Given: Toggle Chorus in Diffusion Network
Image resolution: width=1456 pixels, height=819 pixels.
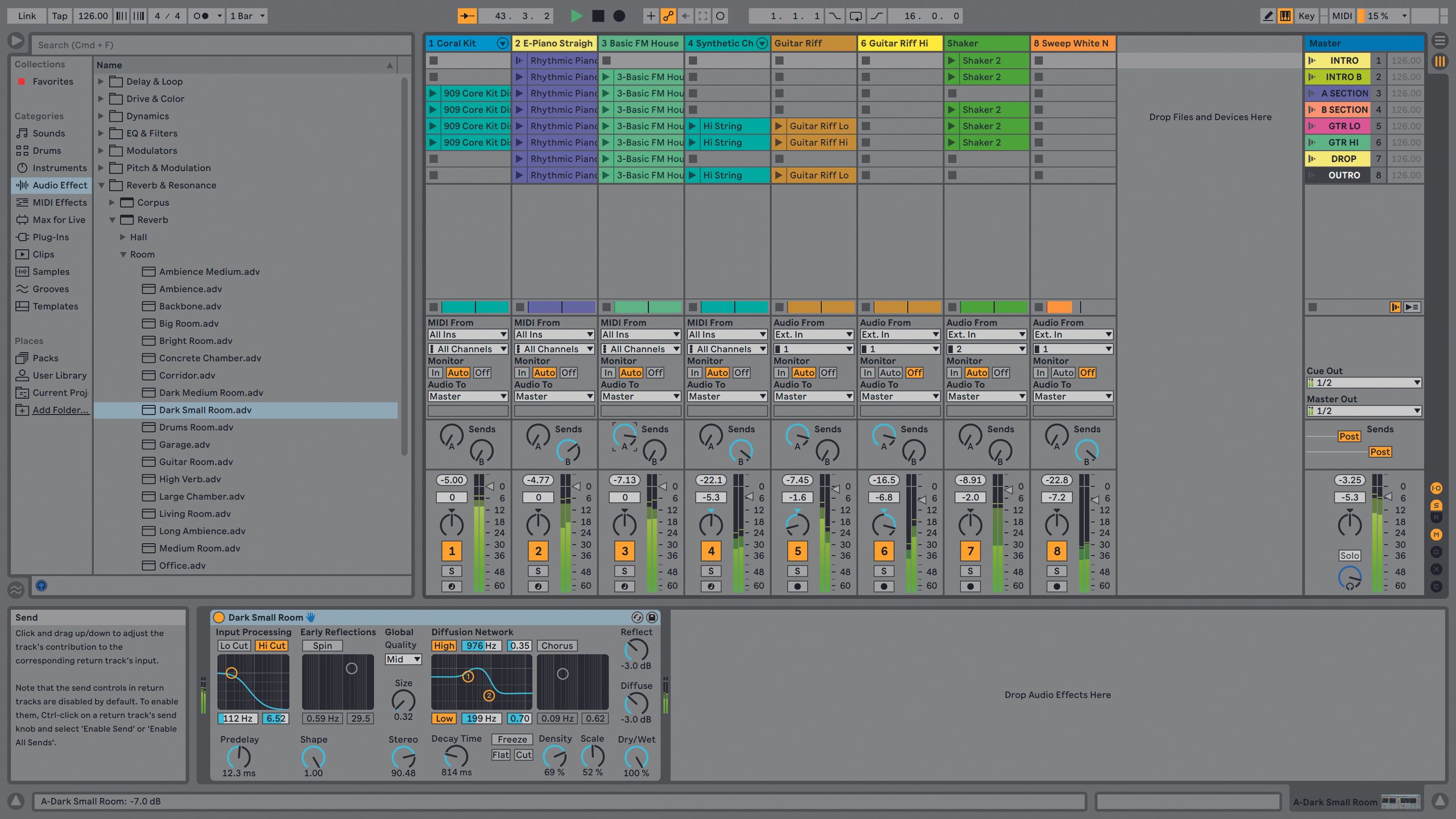Looking at the screenshot, I should [557, 646].
